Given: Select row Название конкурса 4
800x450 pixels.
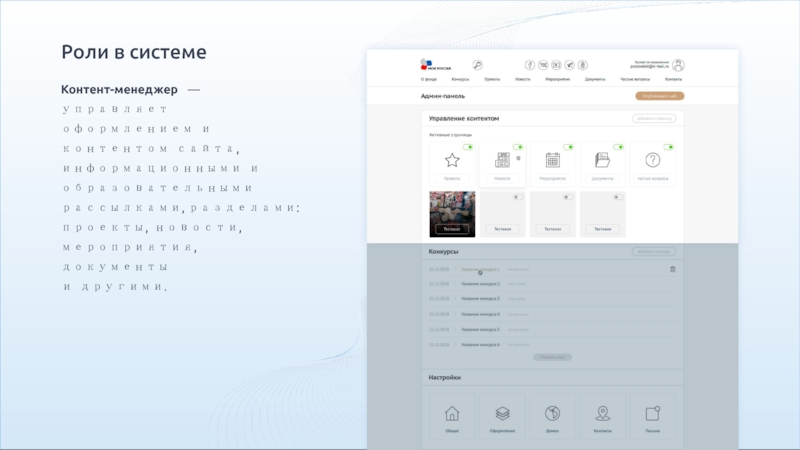Looking at the screenshot, I should (553, 314).
